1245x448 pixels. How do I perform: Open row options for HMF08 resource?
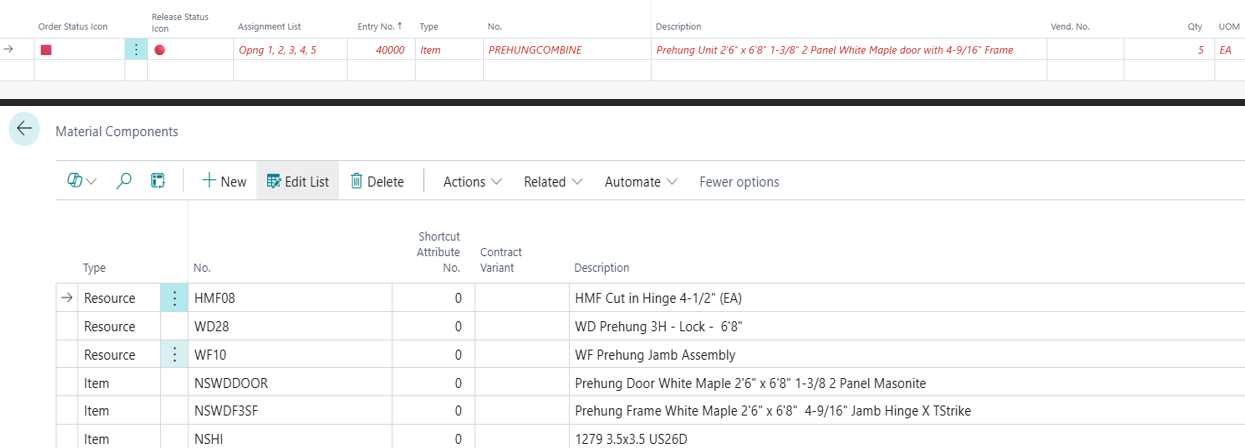click(x=174, y=298)
